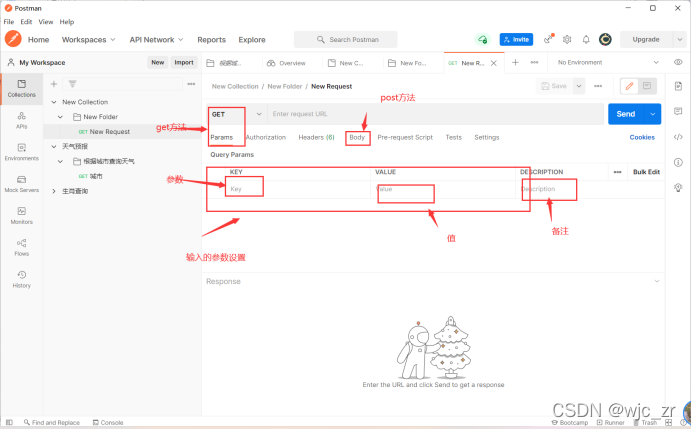Click the environment quick look eye icon

coord(678,62)
